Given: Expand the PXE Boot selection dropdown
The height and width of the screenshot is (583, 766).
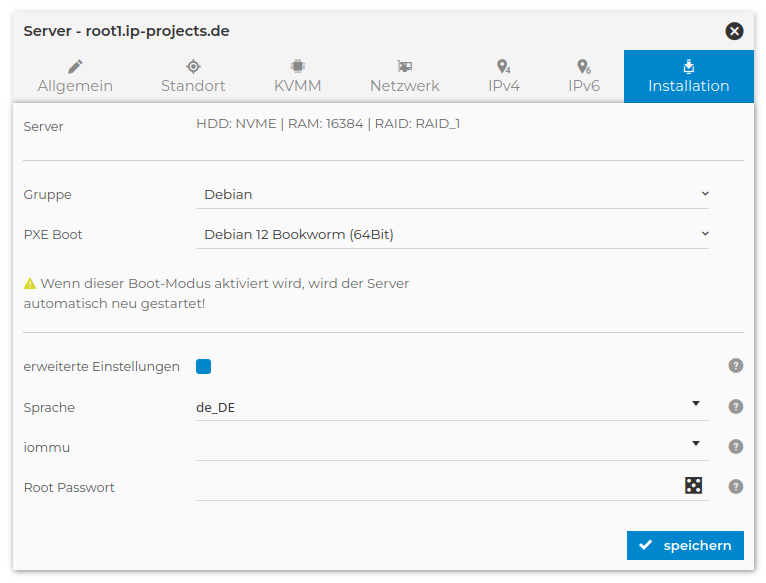Looking at the screenshot, I should click(452, 235).
